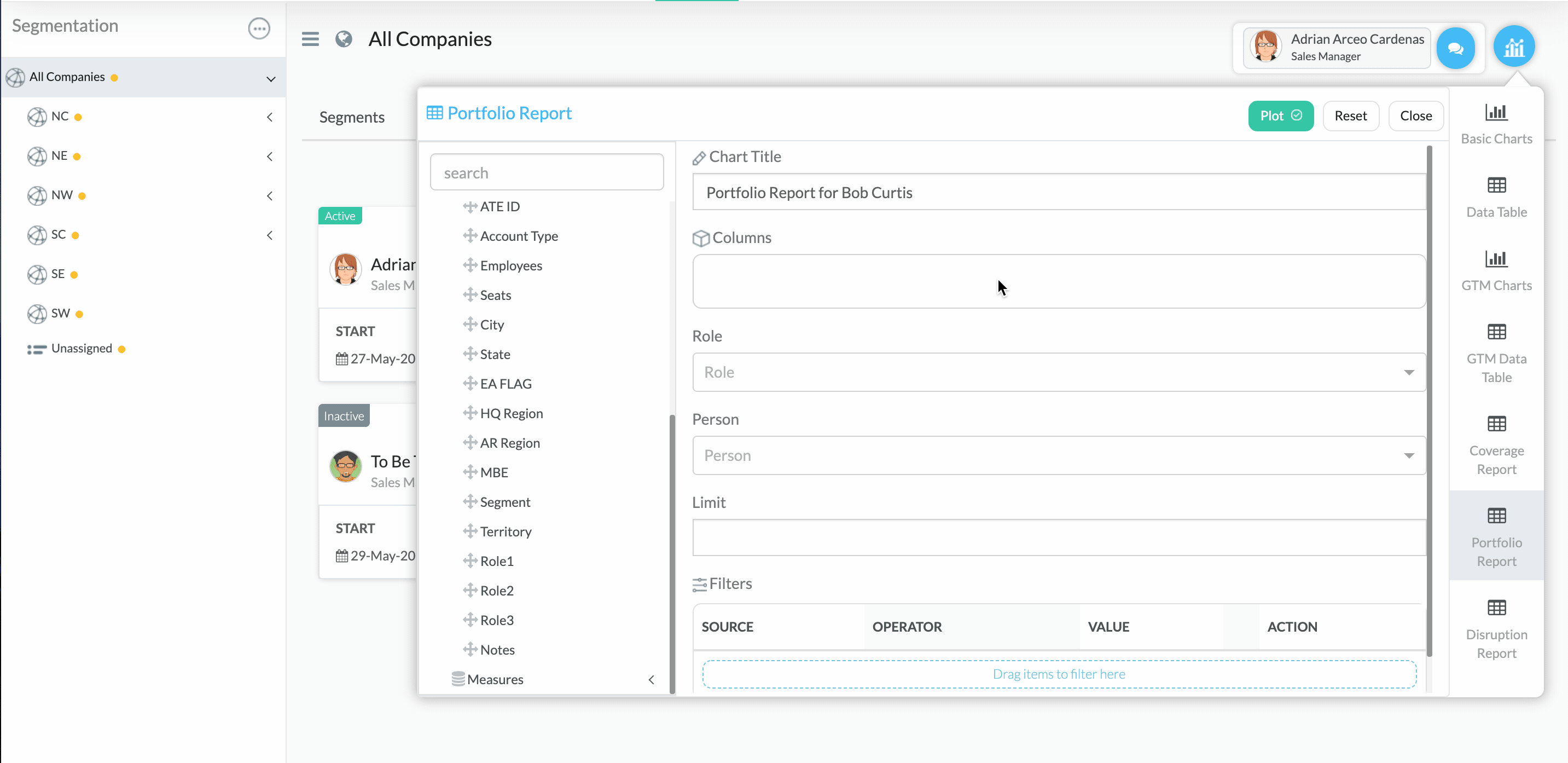Open the chat messages bubble icon
Screen dimensions: 1568x763
1455,48
